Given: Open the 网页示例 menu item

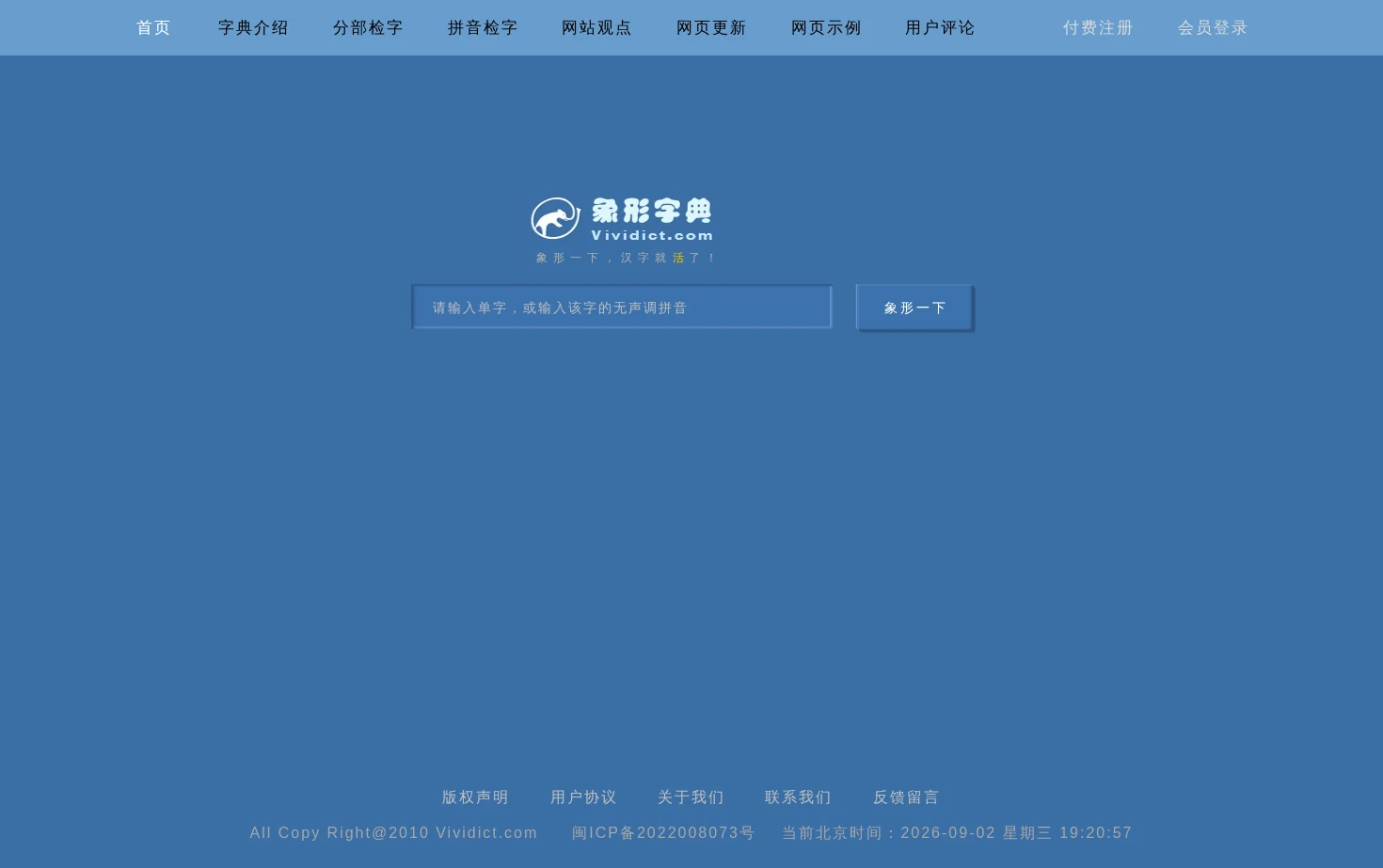Looking at the screenshot, I should click(826, 28).
